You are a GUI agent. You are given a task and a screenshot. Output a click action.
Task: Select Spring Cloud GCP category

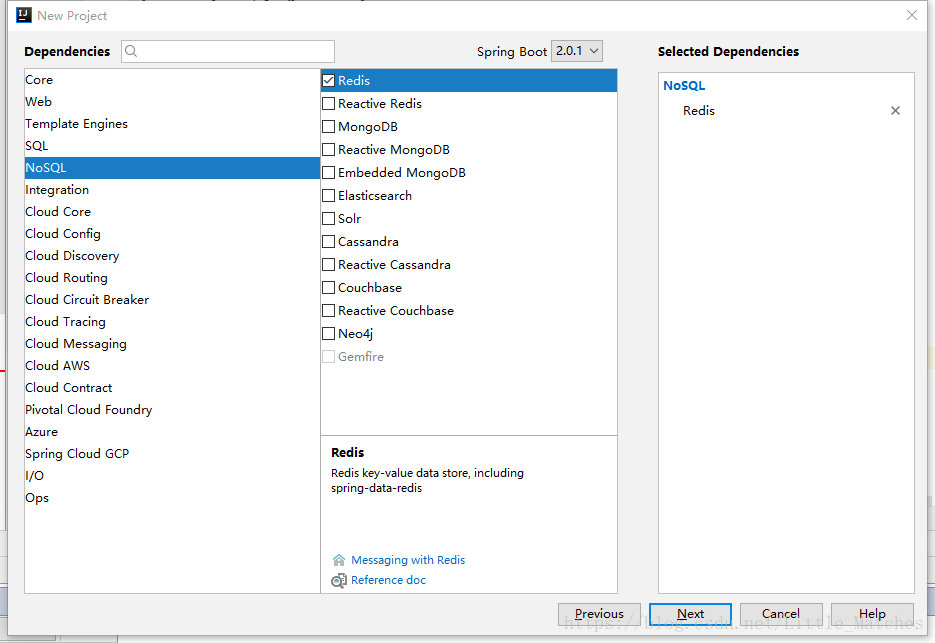tap(172, 454)
